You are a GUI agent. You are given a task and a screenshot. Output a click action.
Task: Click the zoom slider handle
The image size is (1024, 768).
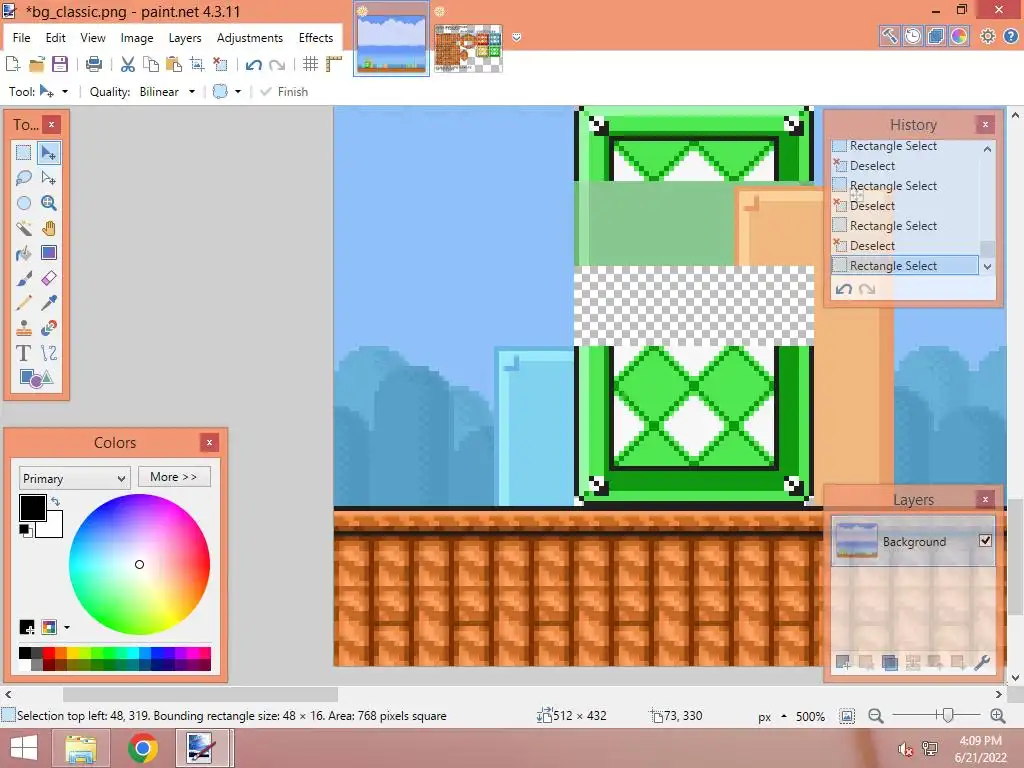pos(948,716)
